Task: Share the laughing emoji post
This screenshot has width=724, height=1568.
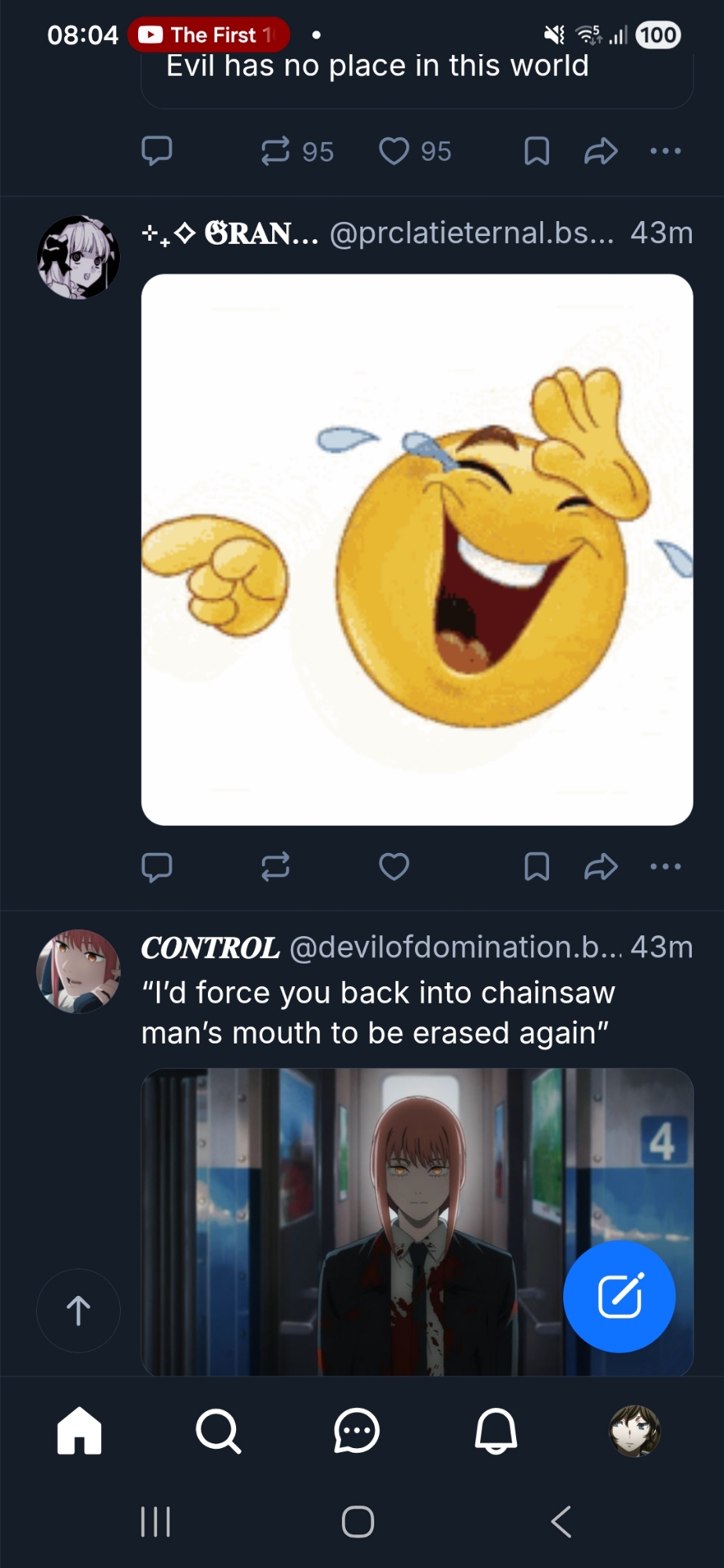Action: [601, 866]
